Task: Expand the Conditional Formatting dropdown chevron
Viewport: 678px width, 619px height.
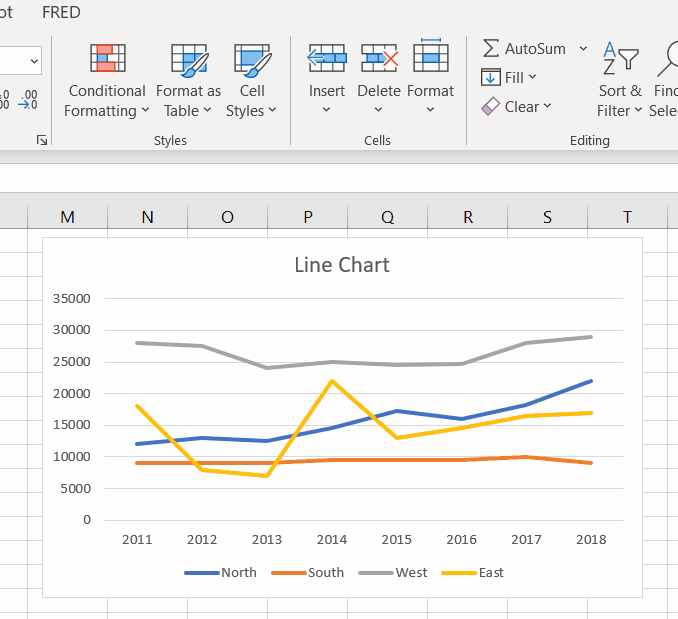Action: pos(145,110)
